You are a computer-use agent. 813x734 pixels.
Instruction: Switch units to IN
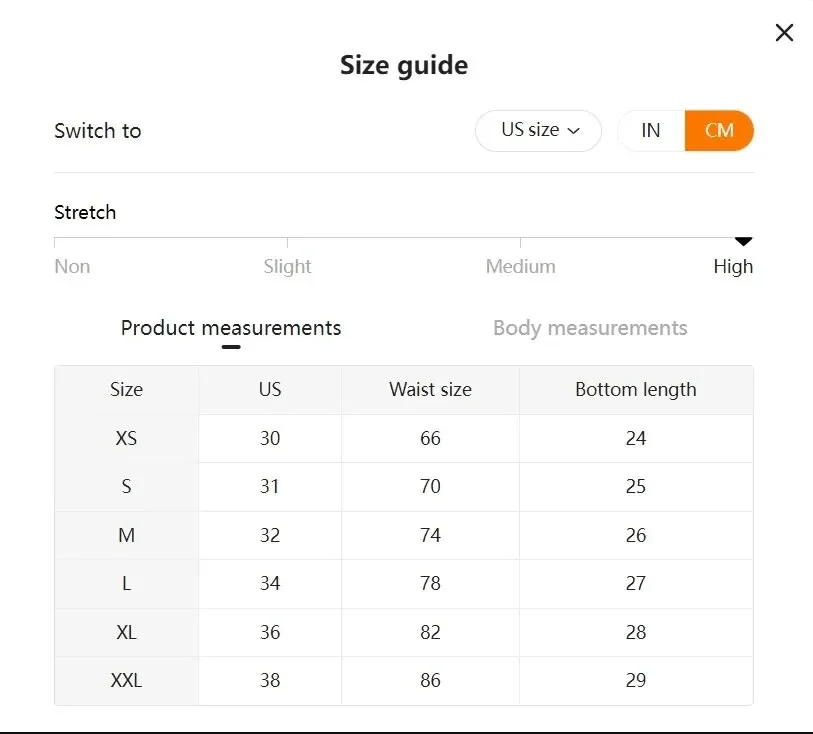point(651,131)
